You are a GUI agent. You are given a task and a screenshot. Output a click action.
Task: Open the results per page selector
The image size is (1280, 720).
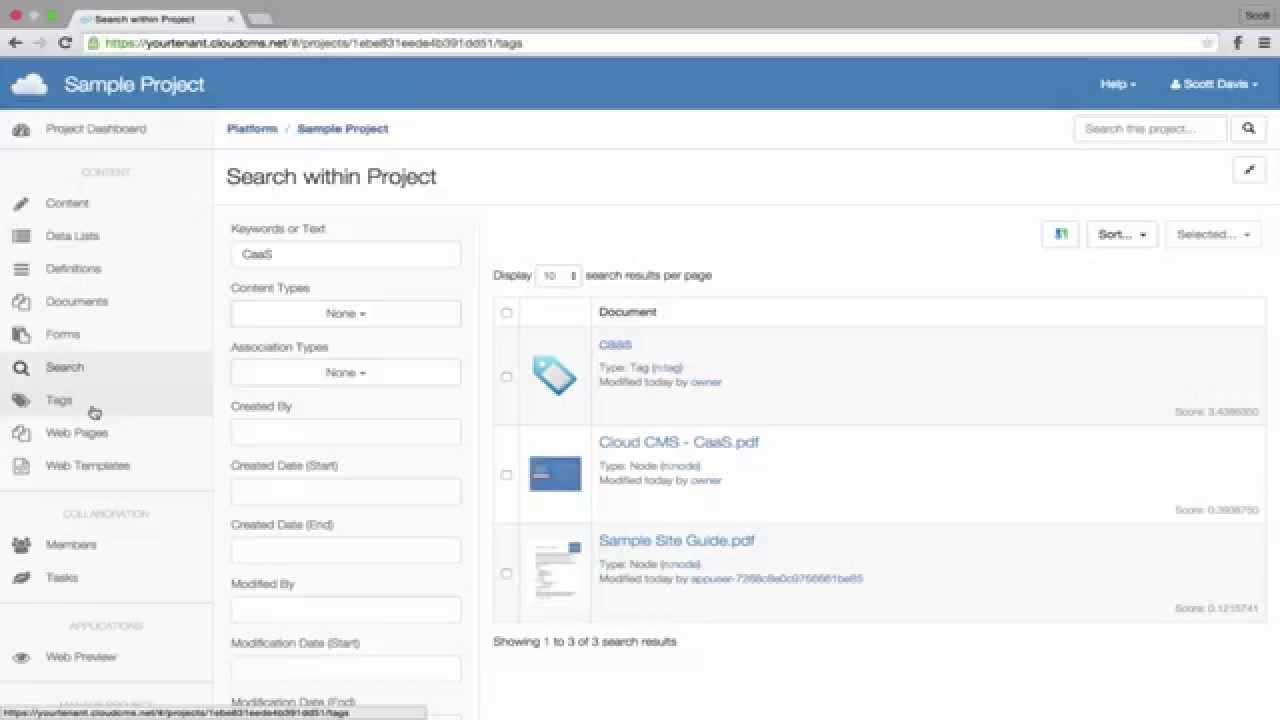click(x=558, y=276)
